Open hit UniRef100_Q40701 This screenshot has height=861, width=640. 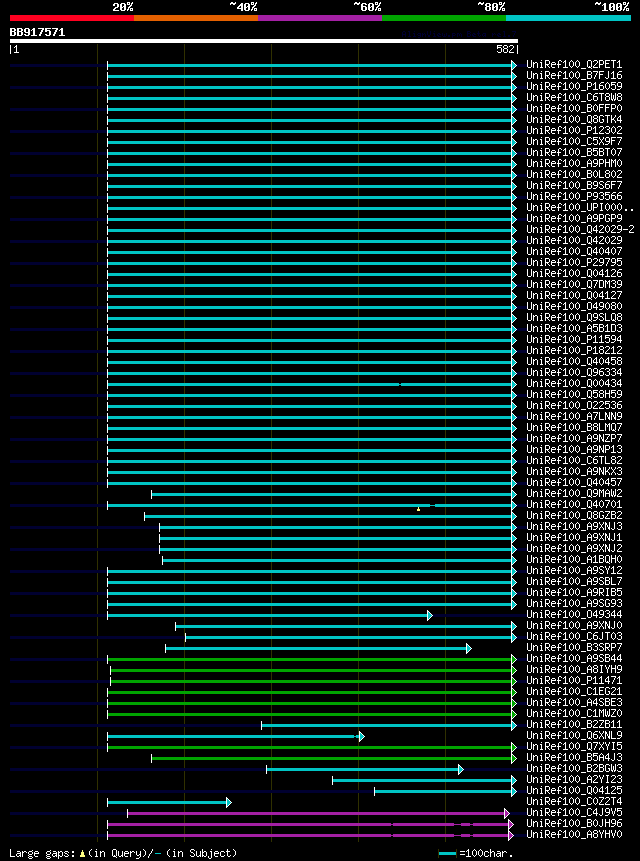(574, 504)
